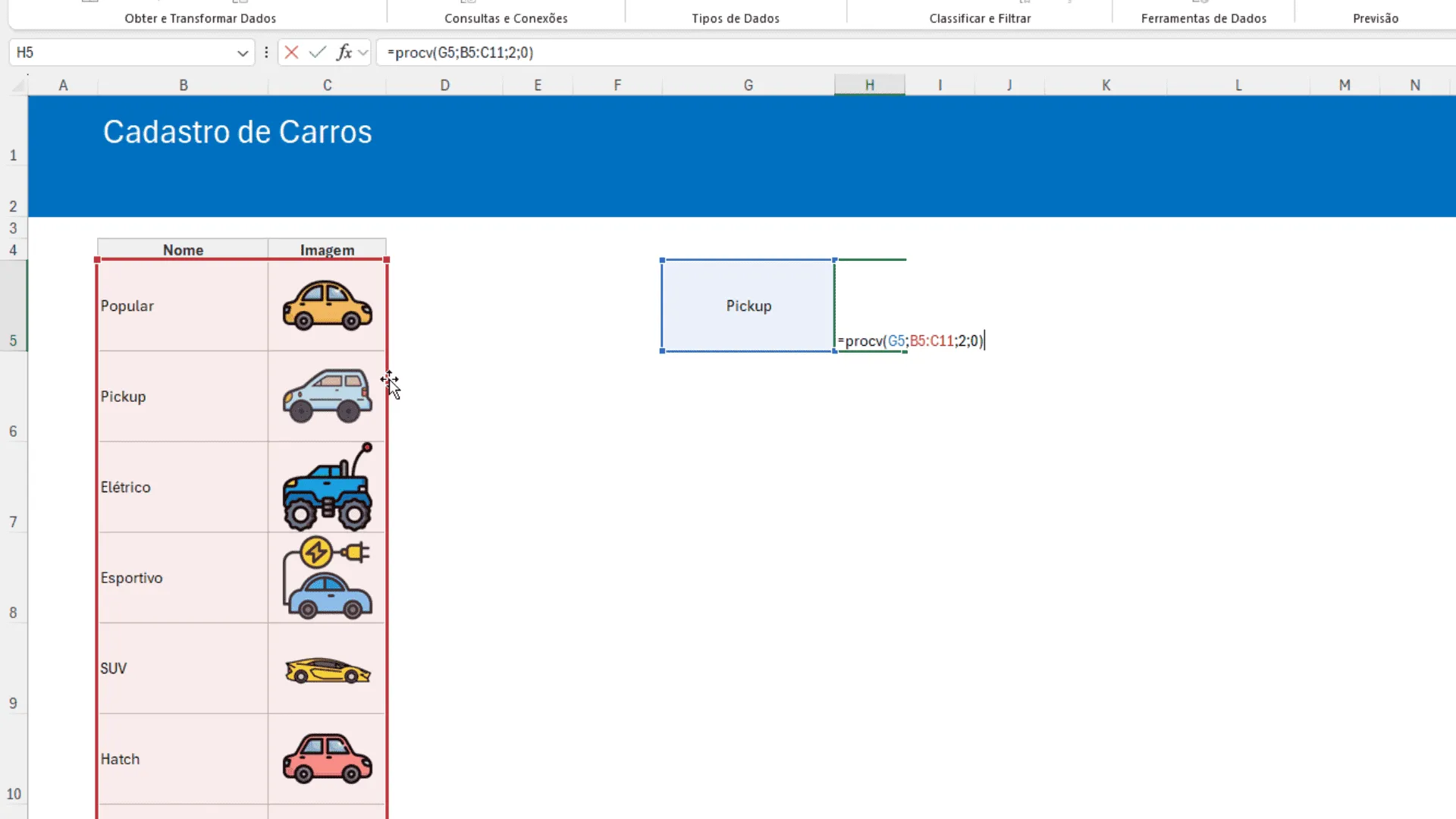The width and height of the screenshot is (1456, 819).
Task: Cancel the formula entry with X icon
Action: [291, 52]
